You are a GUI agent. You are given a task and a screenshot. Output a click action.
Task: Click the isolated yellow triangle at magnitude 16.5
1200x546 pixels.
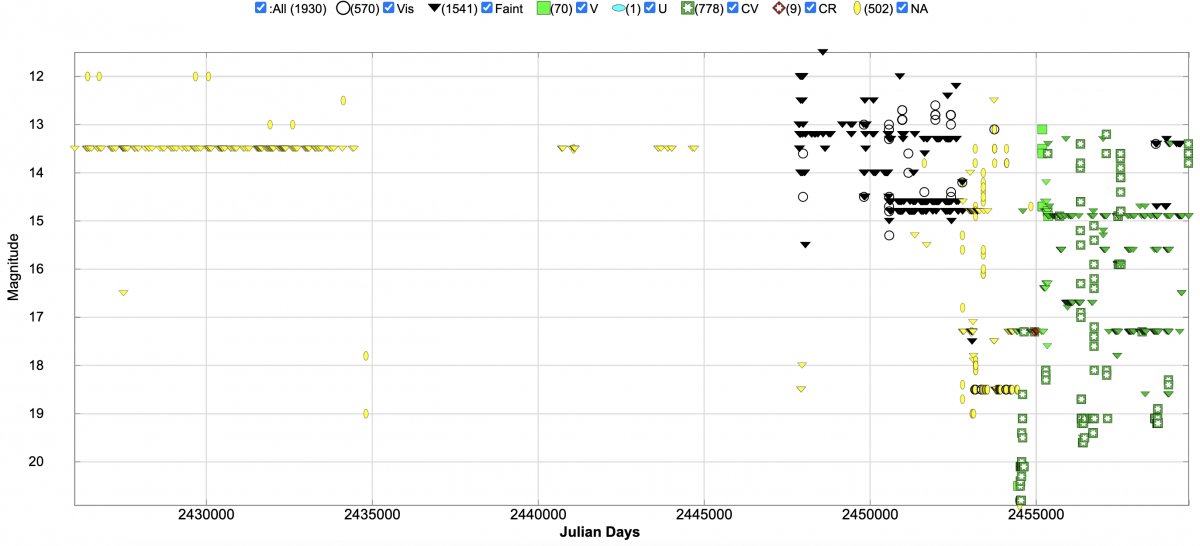point(123,292)
